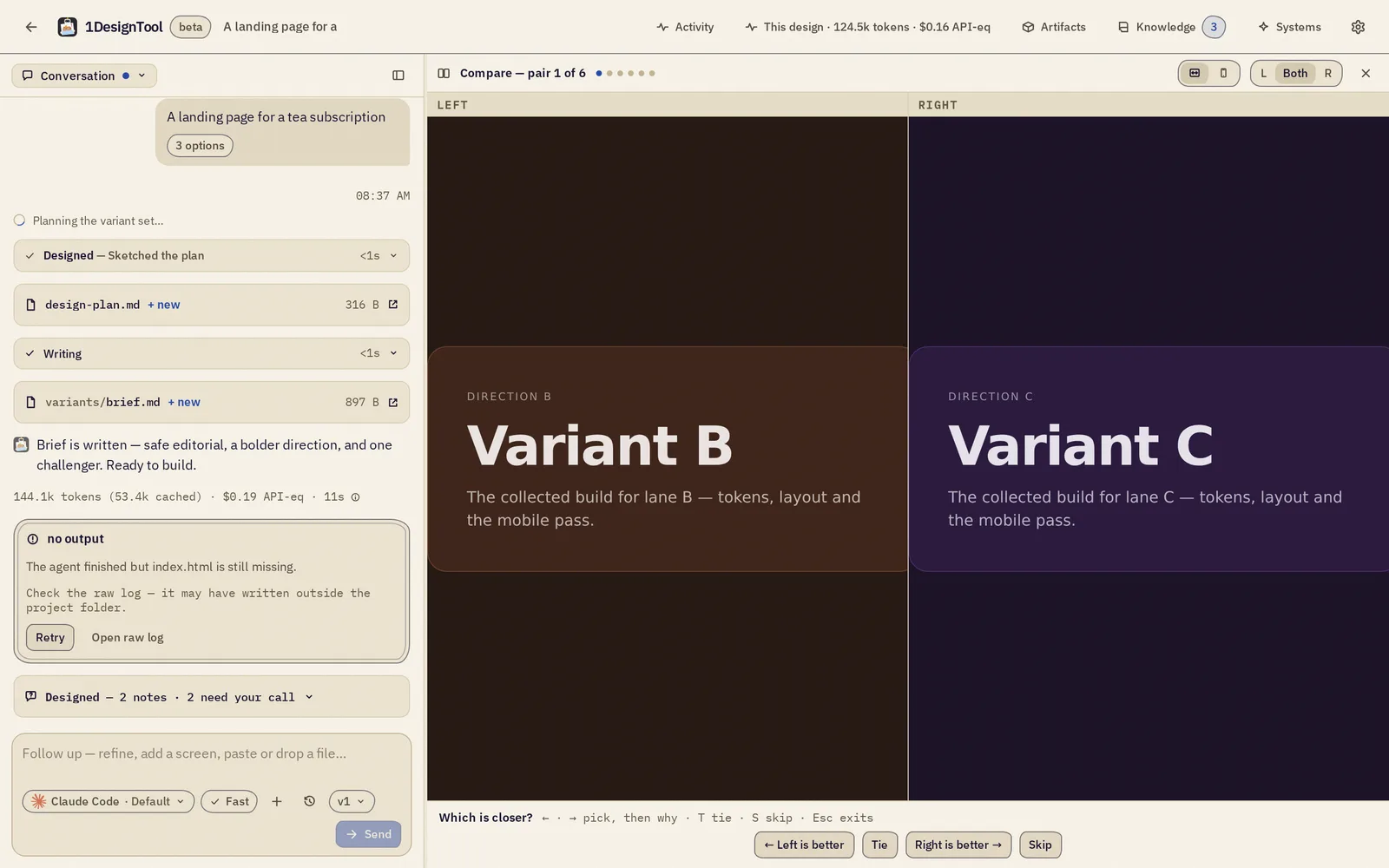Click the design-plan.md file icon
Image resolution: width=1389 pixels, height=868 pixels.
coord(31,305)
